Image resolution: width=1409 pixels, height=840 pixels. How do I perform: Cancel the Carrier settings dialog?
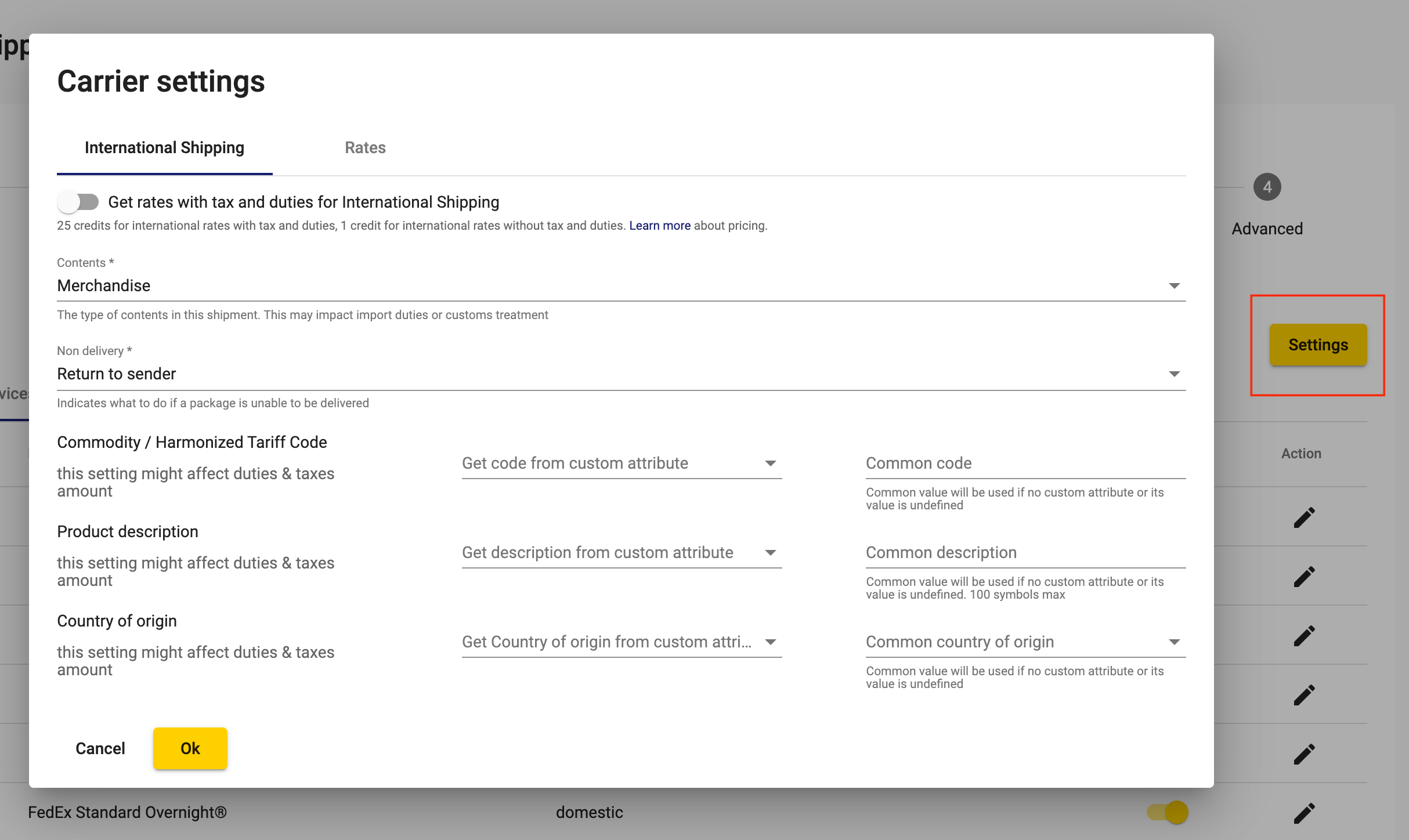click(x=100, y=748)
